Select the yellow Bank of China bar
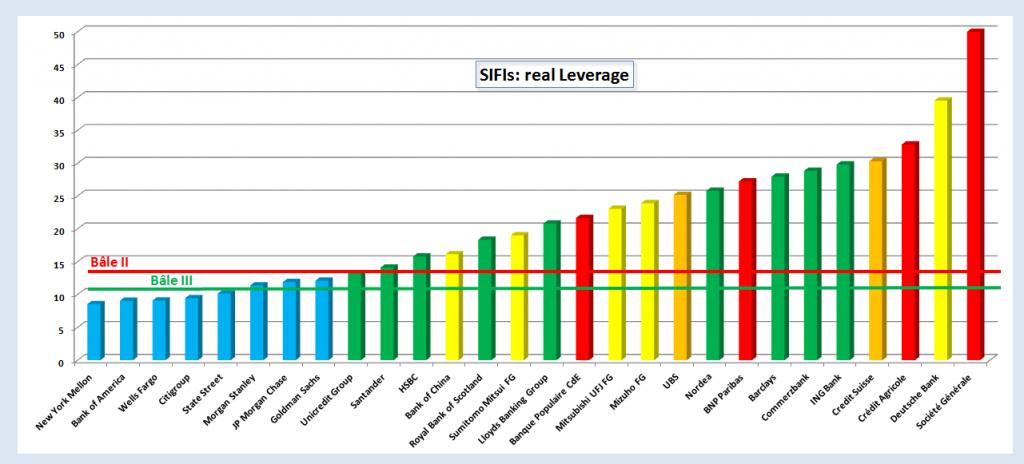The image size is (1024, 464). click(x=453, y=306)
